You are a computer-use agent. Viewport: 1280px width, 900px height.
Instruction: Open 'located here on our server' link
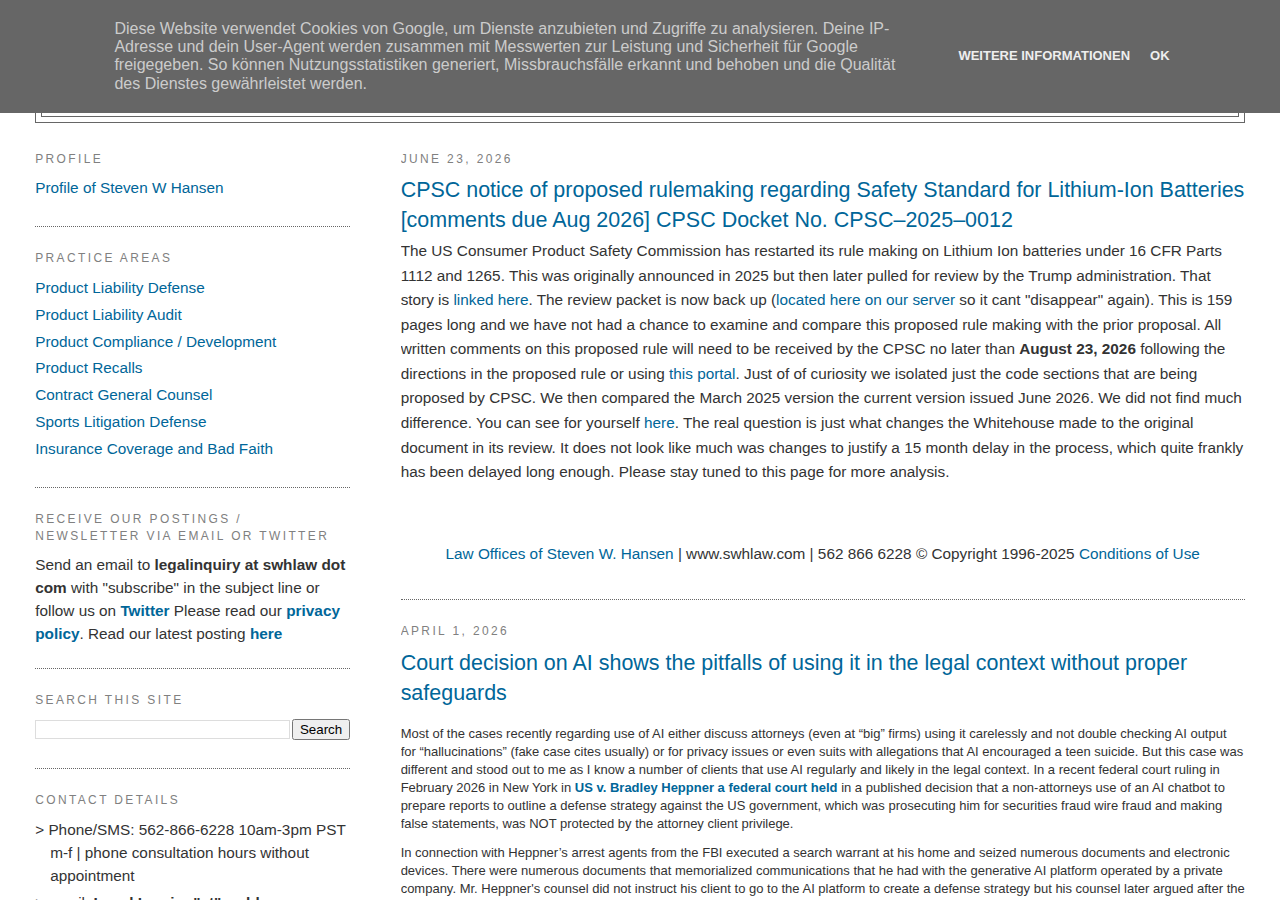[865, 300]
